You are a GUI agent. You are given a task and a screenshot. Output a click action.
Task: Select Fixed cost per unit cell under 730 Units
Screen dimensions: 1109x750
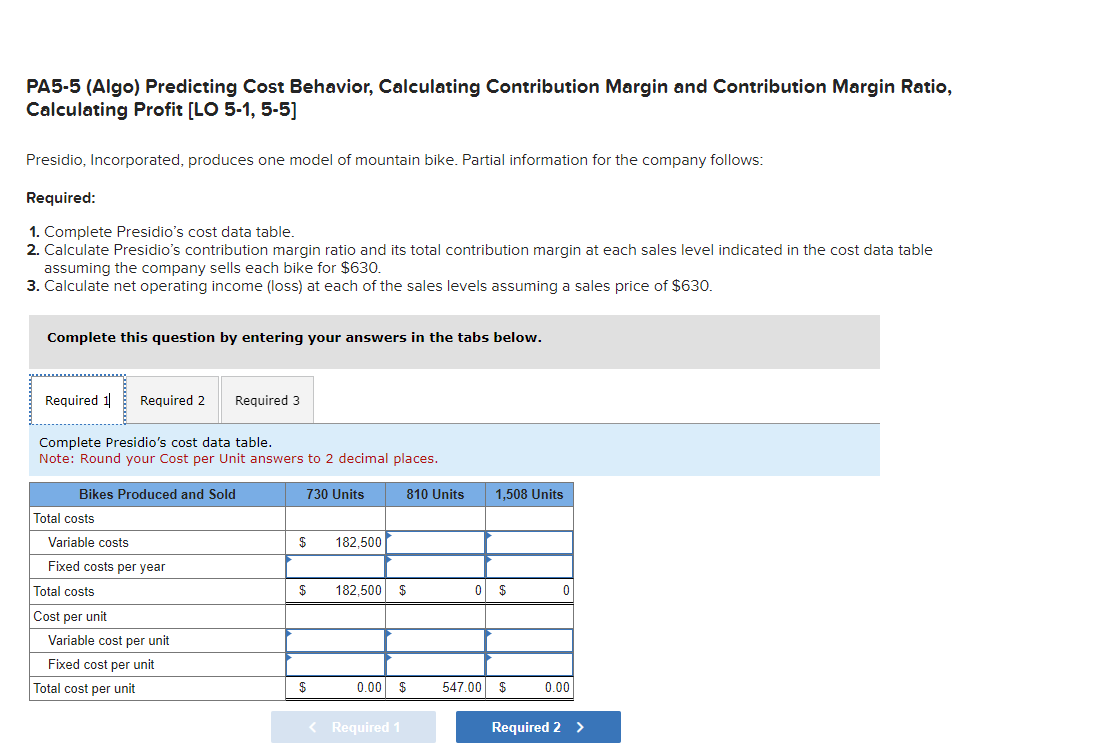pyautogui.click(x=335, y=664)
